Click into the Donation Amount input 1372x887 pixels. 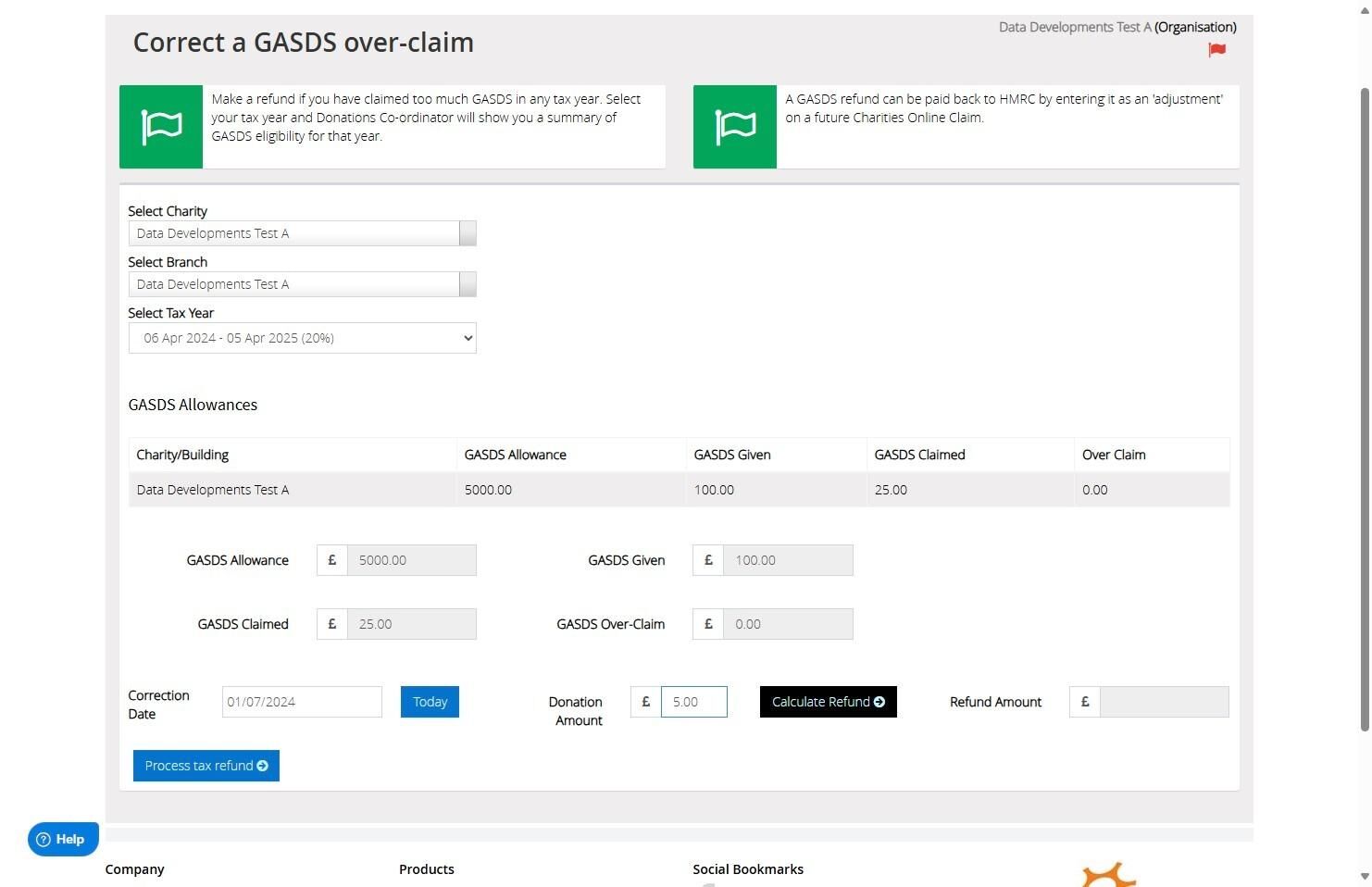pos(694,702)
